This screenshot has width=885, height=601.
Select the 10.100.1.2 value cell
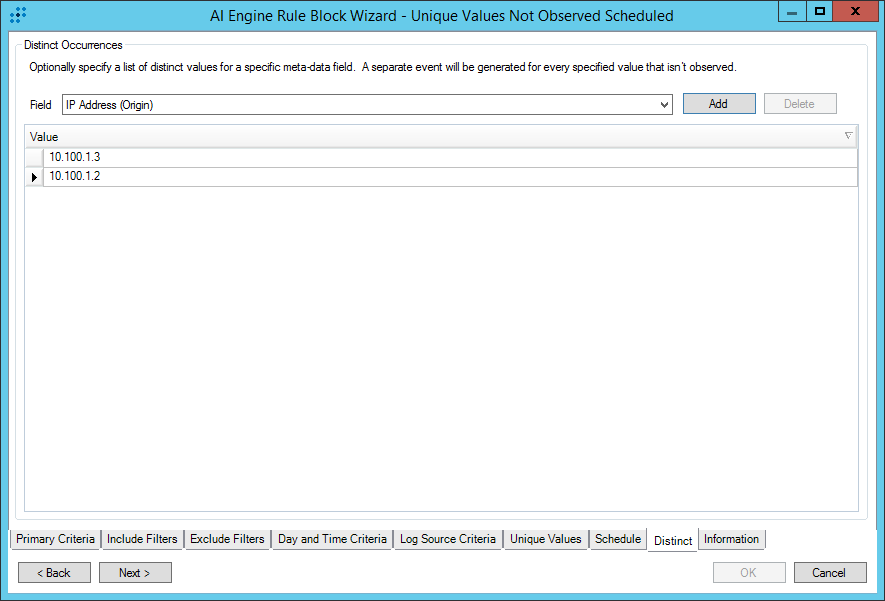coord(450,177)
